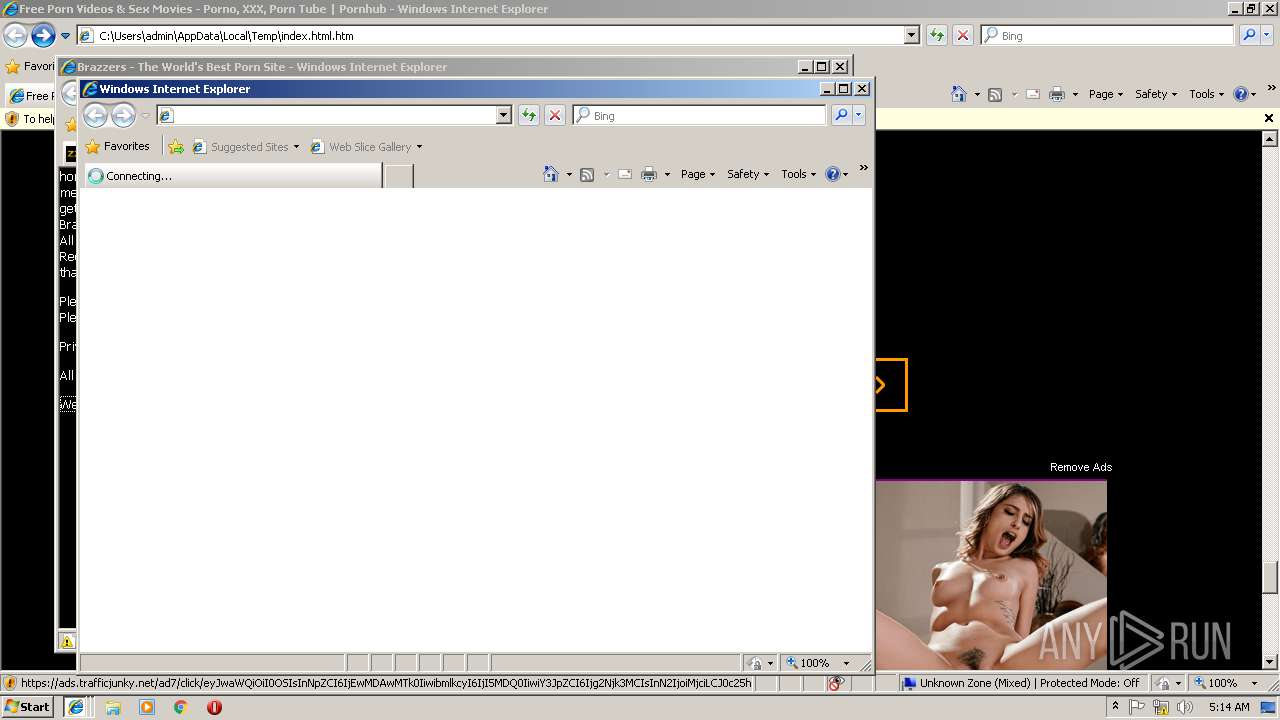1280x720 pixels.
Task: Open Page menu in front IE window
Action: 698,174
